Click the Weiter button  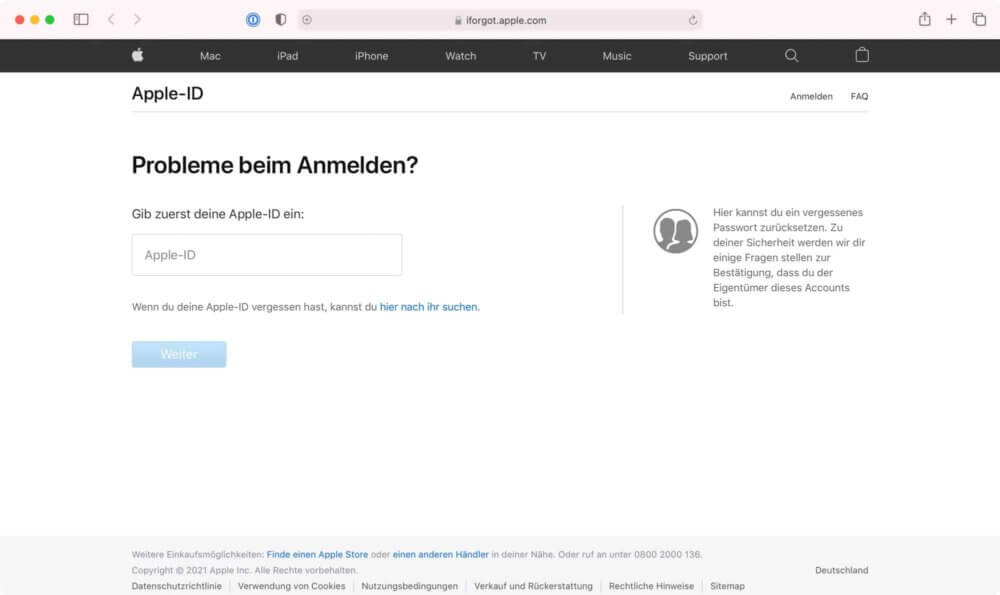tap(179, 354)
